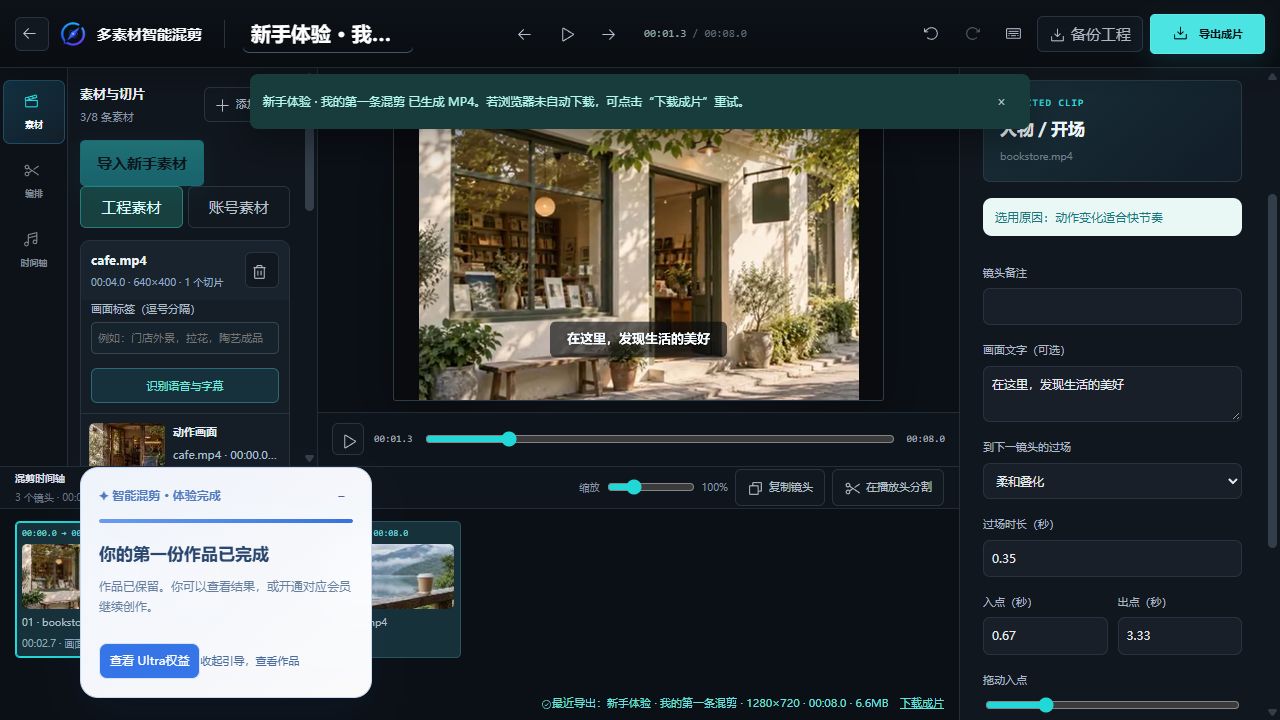
Task: Click 收起引导，查看作品 link
Action: click(250, 661)
